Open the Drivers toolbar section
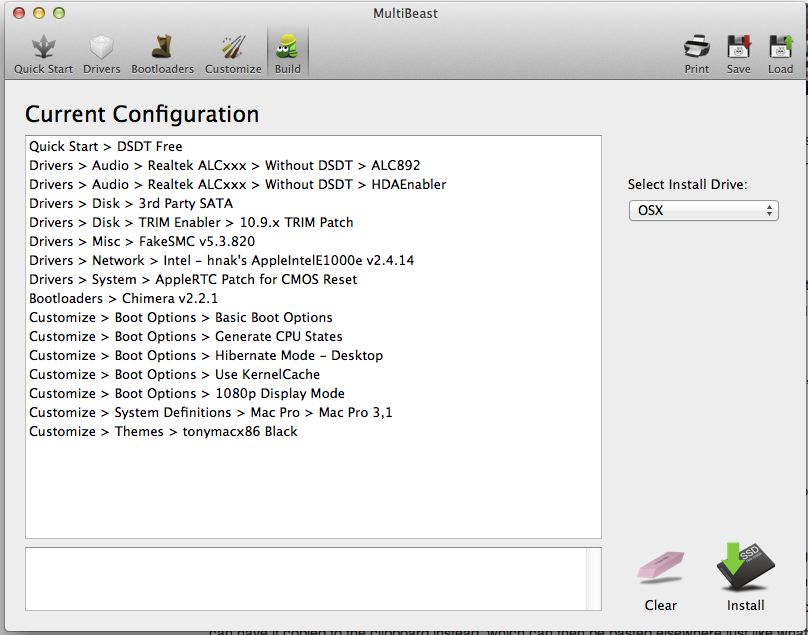 click(102, 54)
